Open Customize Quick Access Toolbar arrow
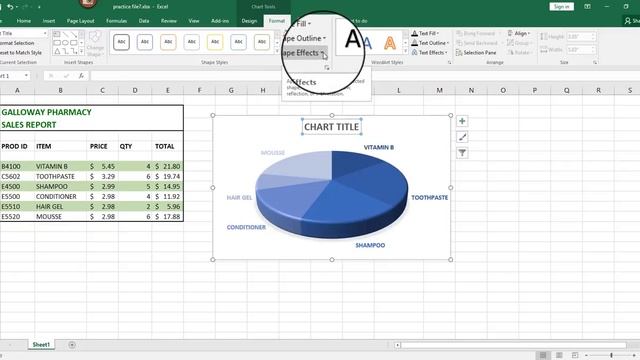Viewport: 640px width, 360px height. 39,7
